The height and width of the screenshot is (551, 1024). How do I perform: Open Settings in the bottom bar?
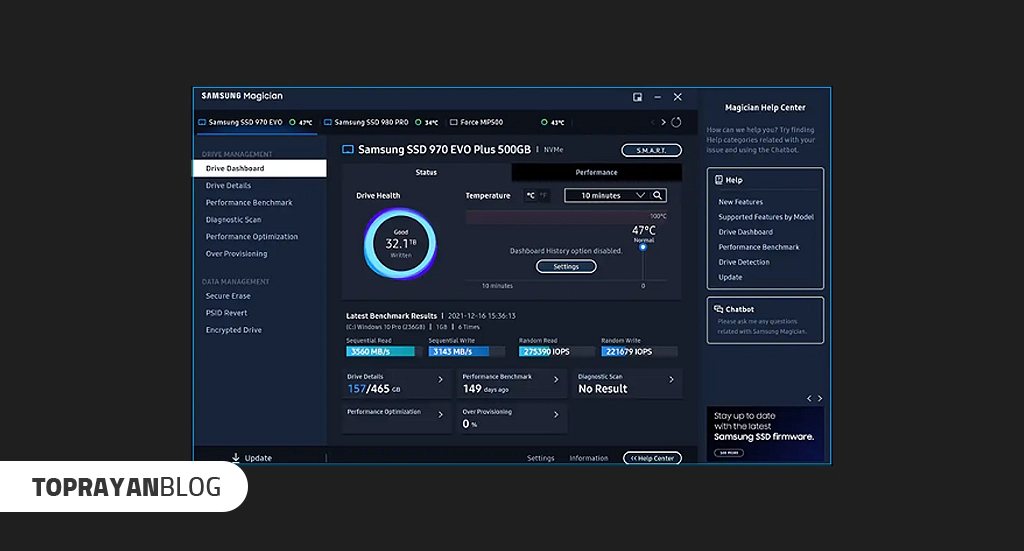click(x=541, y=458)
